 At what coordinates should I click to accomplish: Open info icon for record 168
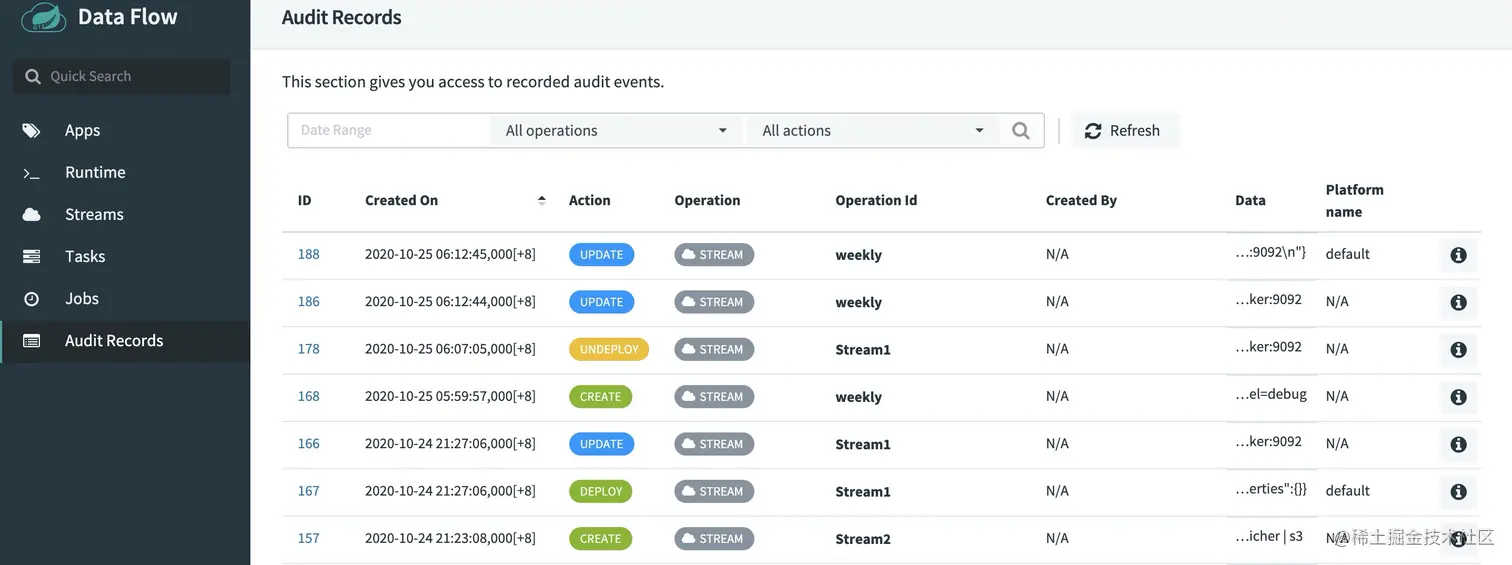coord(1458,397)
